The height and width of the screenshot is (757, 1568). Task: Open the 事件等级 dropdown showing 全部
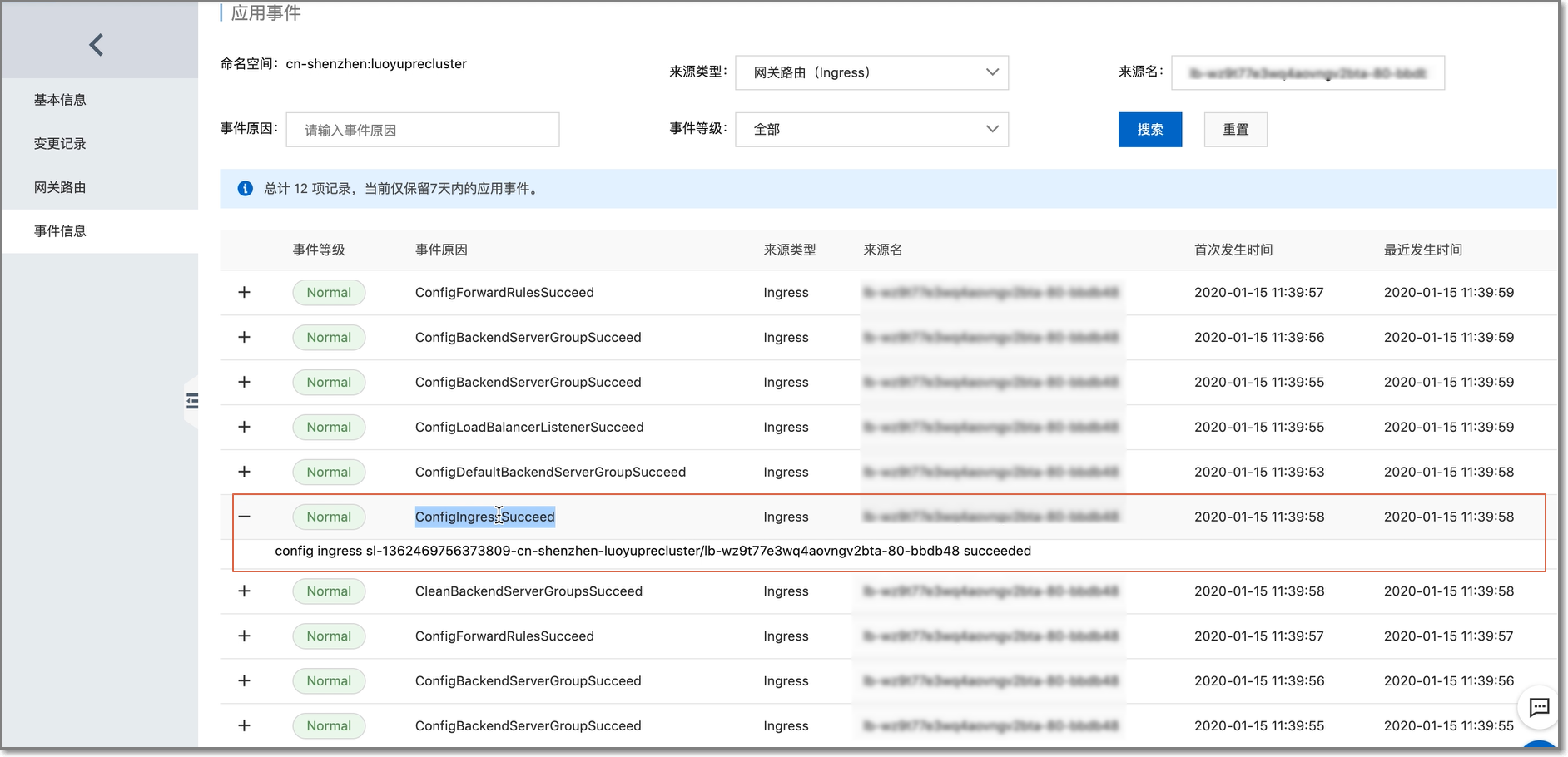tap(871, 130)
